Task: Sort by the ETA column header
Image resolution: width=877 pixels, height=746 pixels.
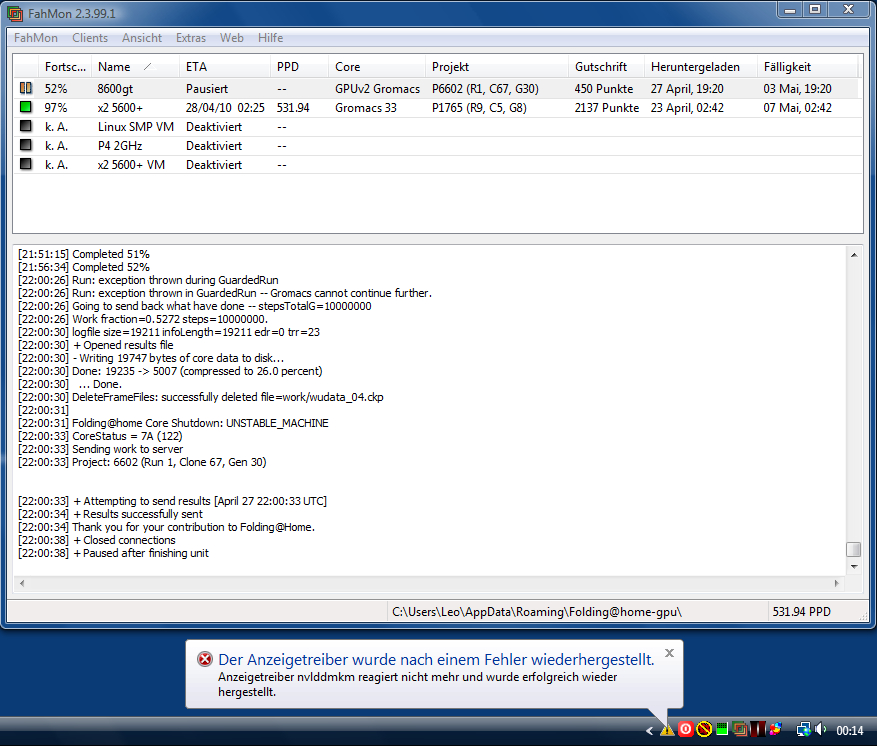Action: 225,67
